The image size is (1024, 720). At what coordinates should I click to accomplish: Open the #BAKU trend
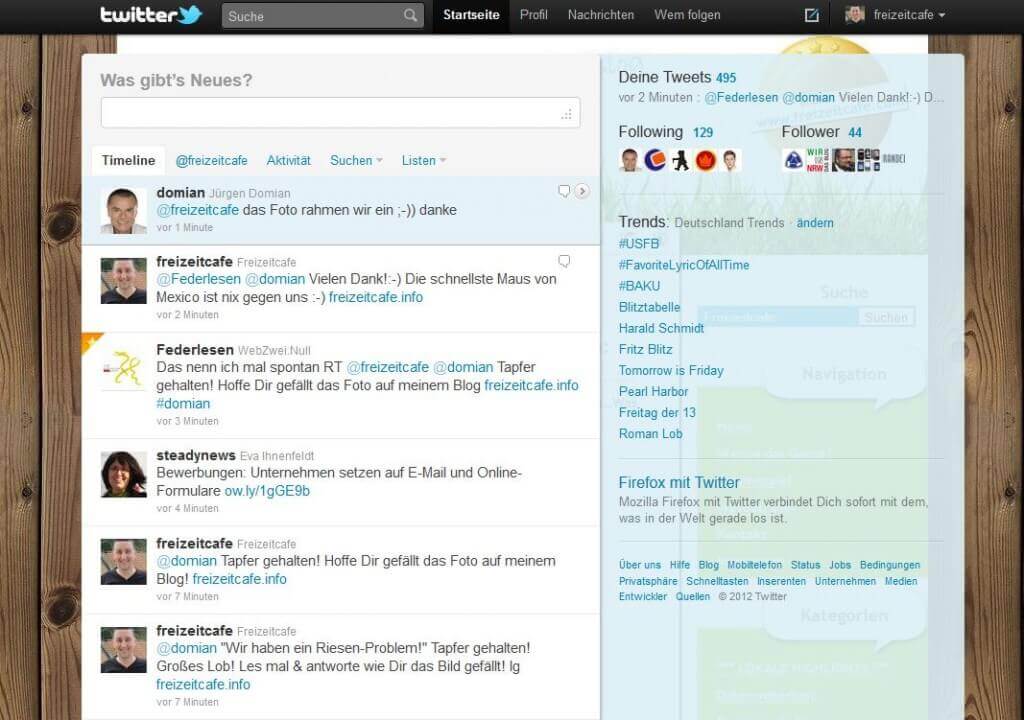(639, 286)
